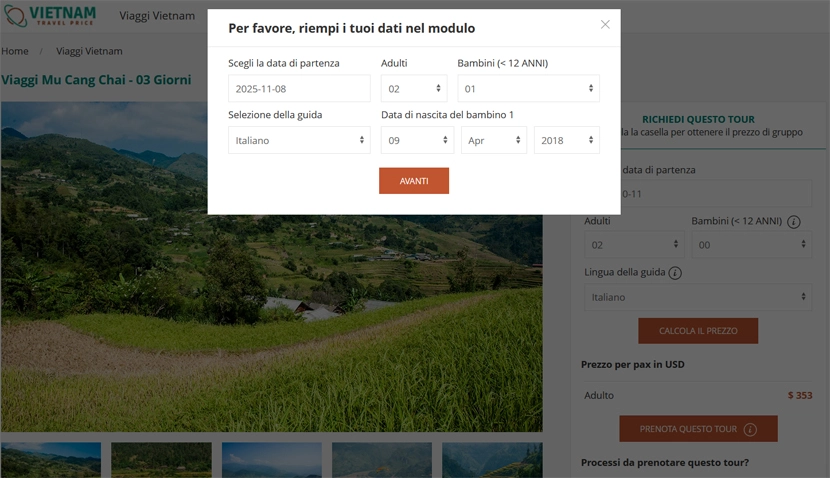The image size is (830, 478).
Task: Click info icon next to Lingua della guida
Action: (x=675, y=273)
